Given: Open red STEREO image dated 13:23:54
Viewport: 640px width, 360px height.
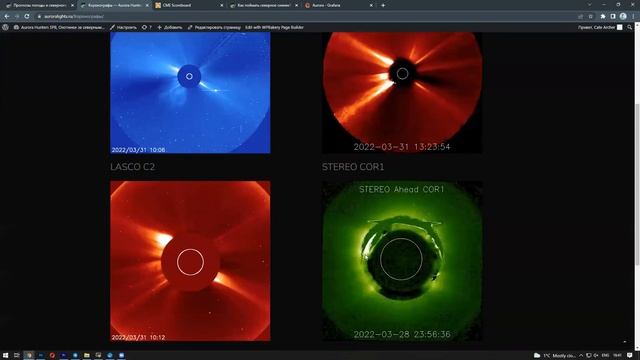Looking at the screenshot, I should pos(402,93).
